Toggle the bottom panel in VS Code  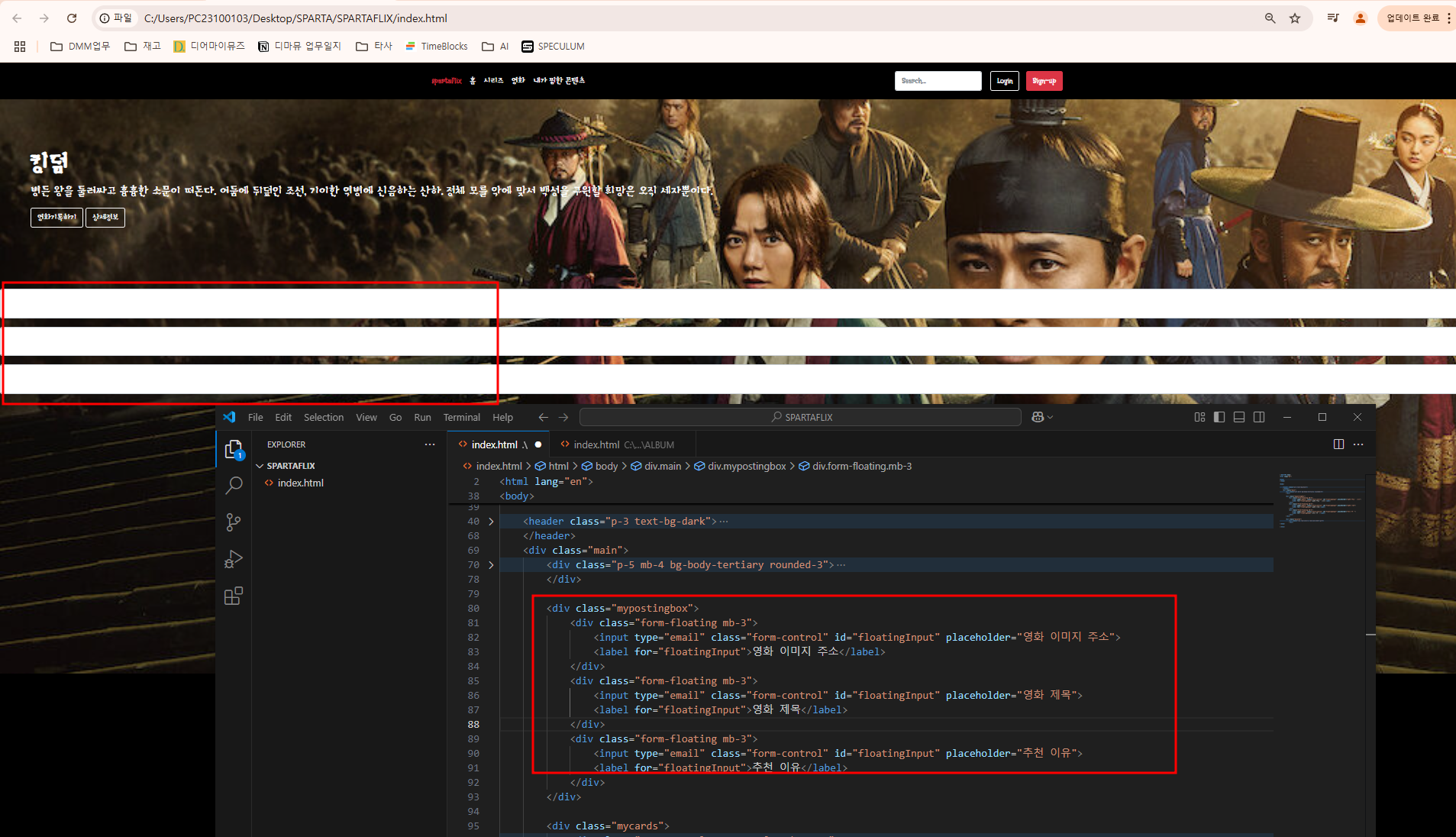click(x=1239, y=417)
